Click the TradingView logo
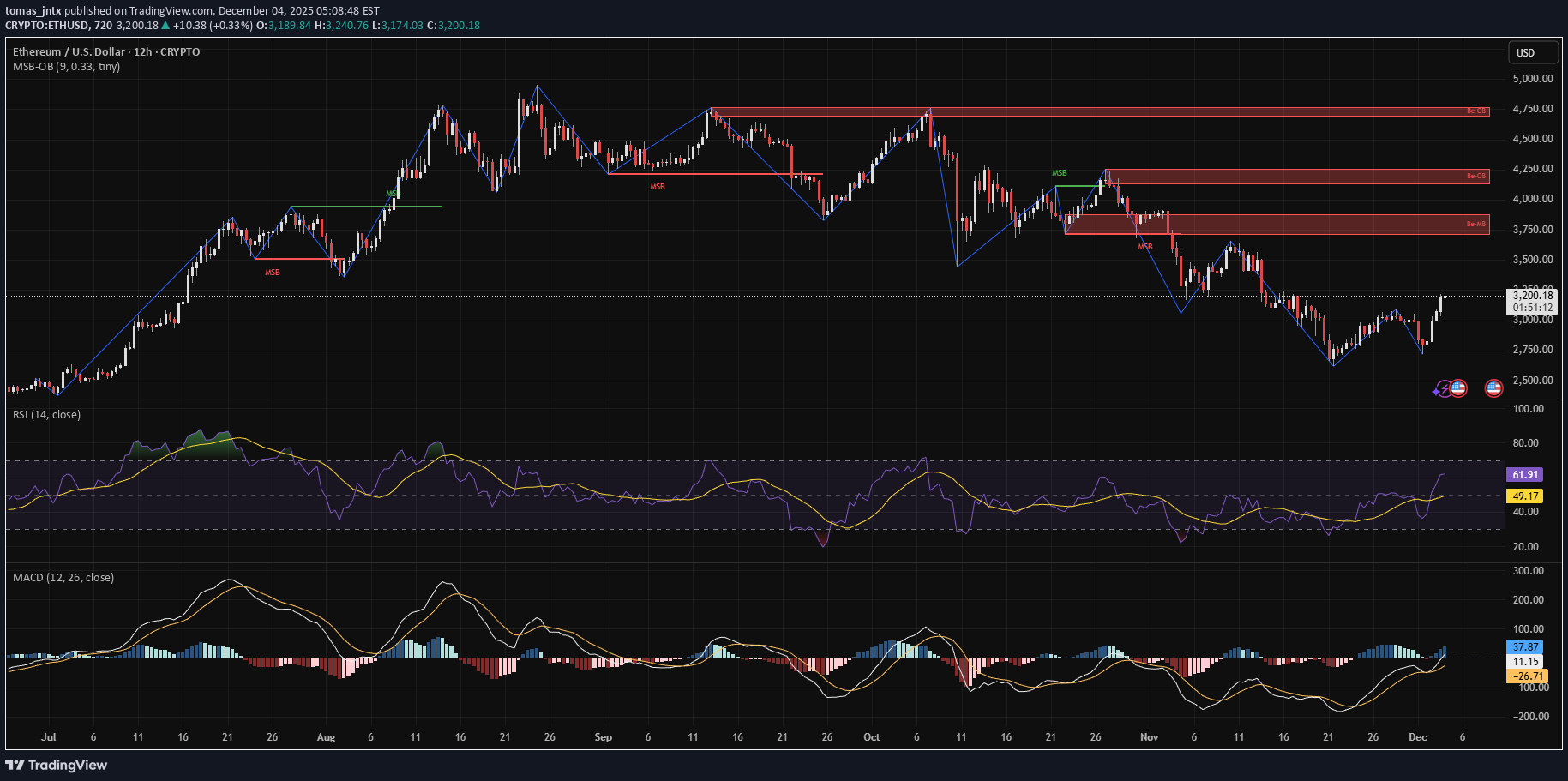This screenshot has height=781, width=1568. 57,765
